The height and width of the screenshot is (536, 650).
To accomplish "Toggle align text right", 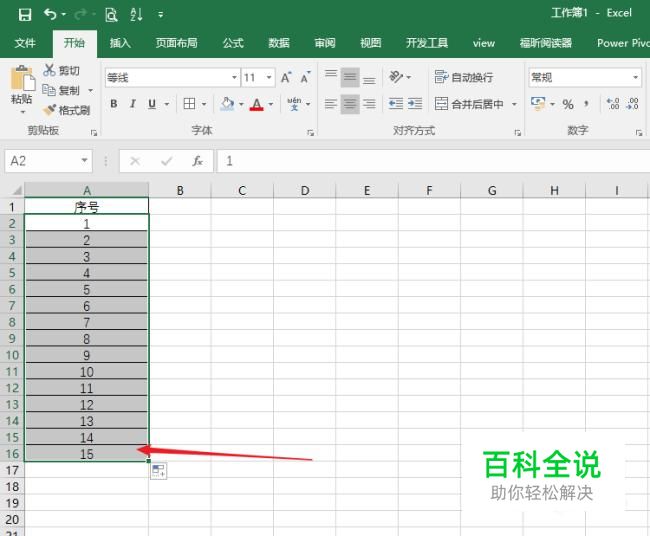I will click(369, 104).
